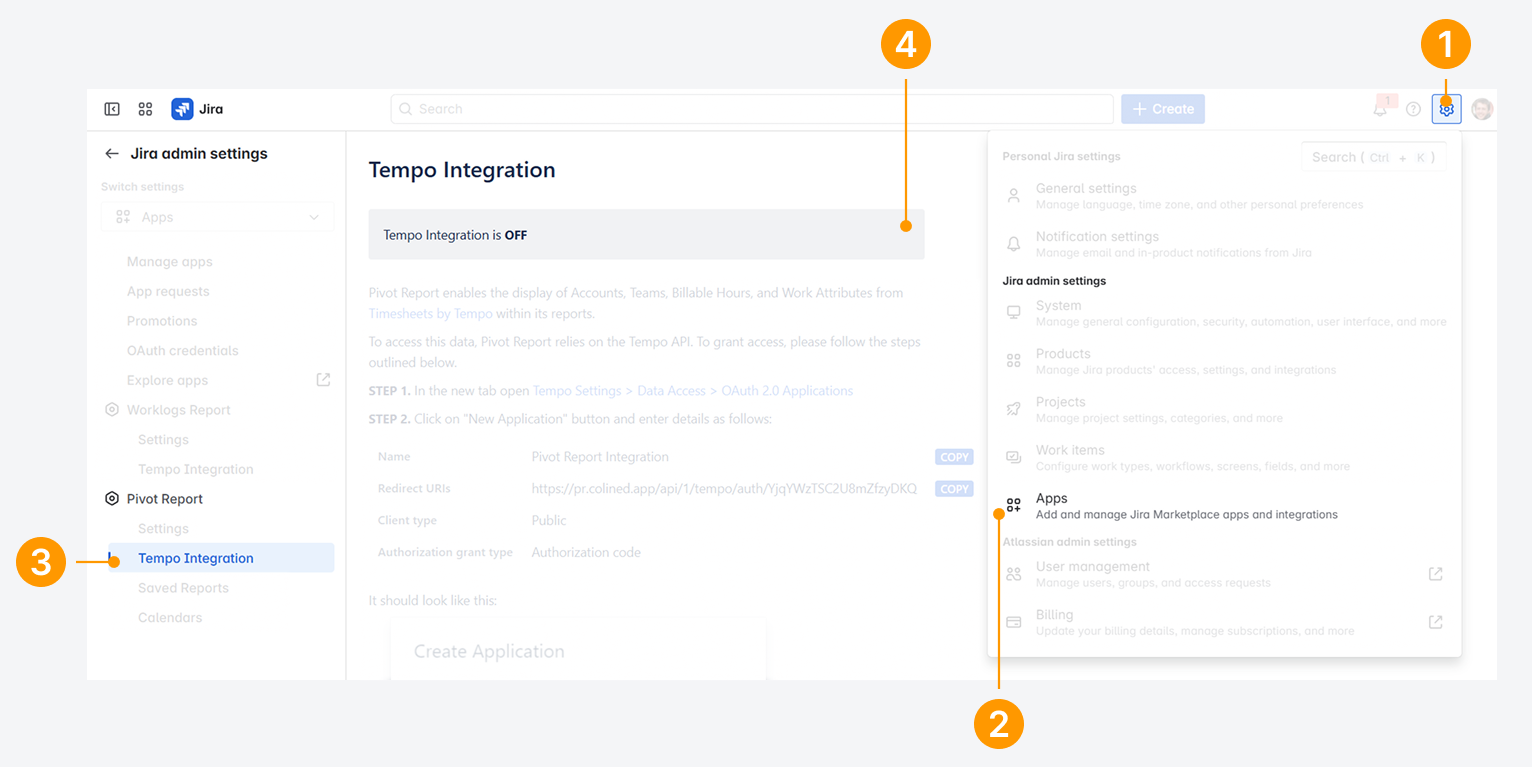
Task: Open the notifications bell in the top bar
Action: click(x=1380, y=109)
